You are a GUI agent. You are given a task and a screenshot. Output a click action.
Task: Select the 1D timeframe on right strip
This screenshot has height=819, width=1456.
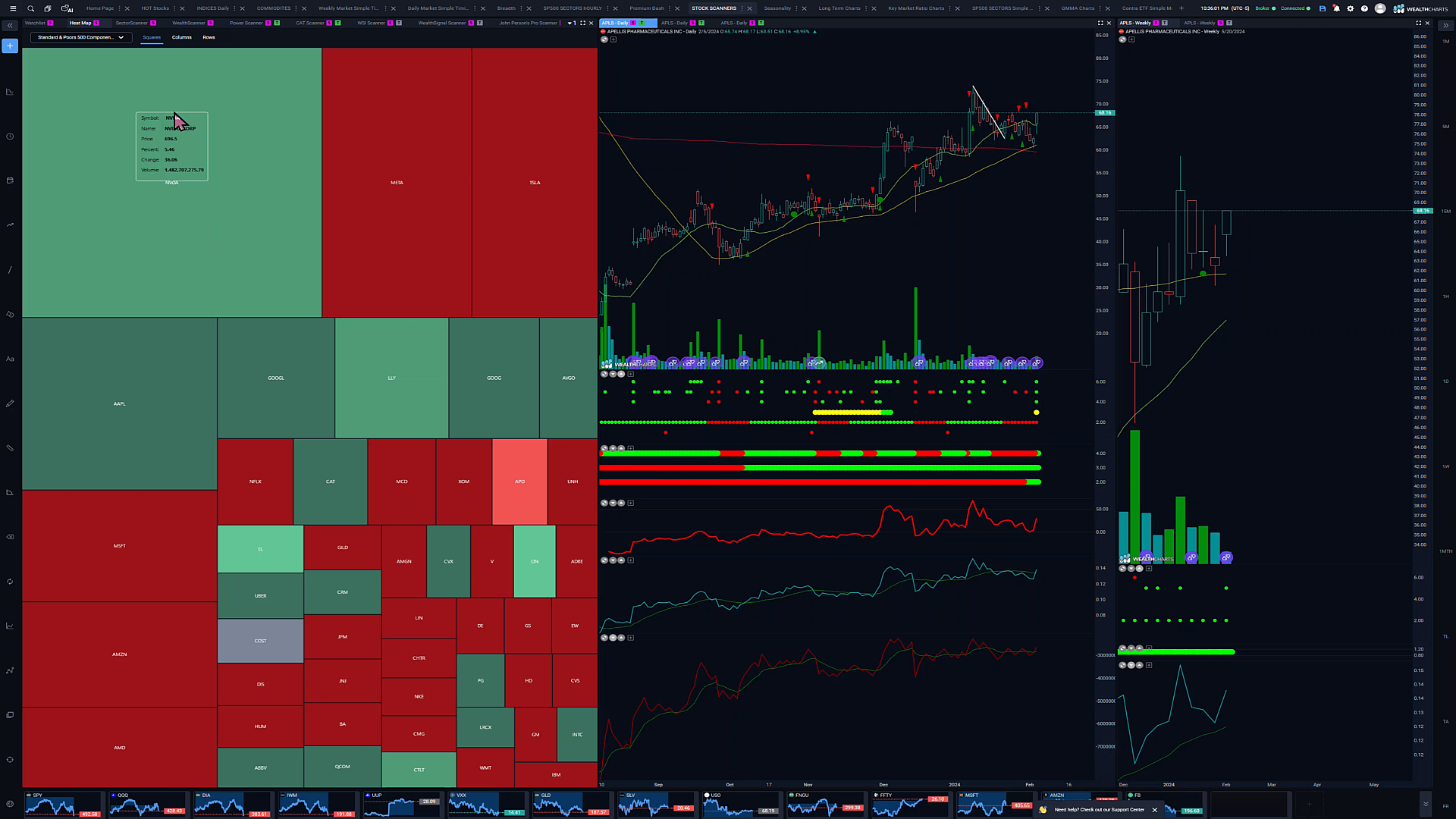click(x=1445, y=381)
